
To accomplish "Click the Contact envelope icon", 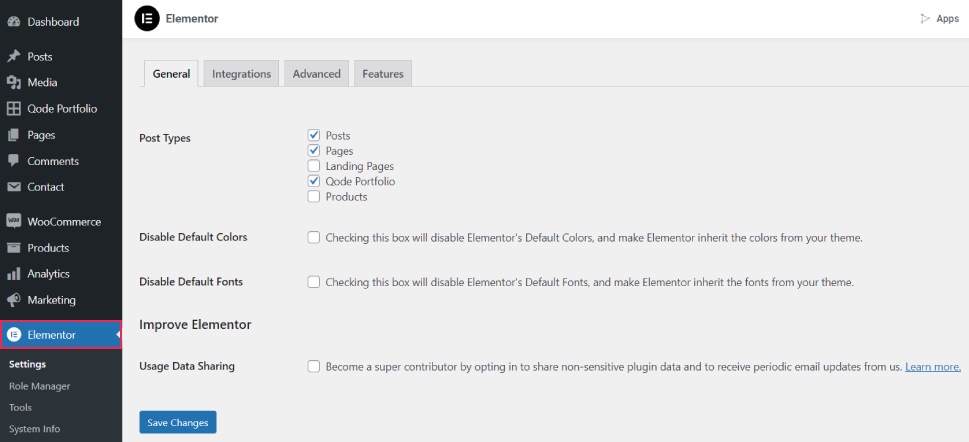I will click(14, 187).
